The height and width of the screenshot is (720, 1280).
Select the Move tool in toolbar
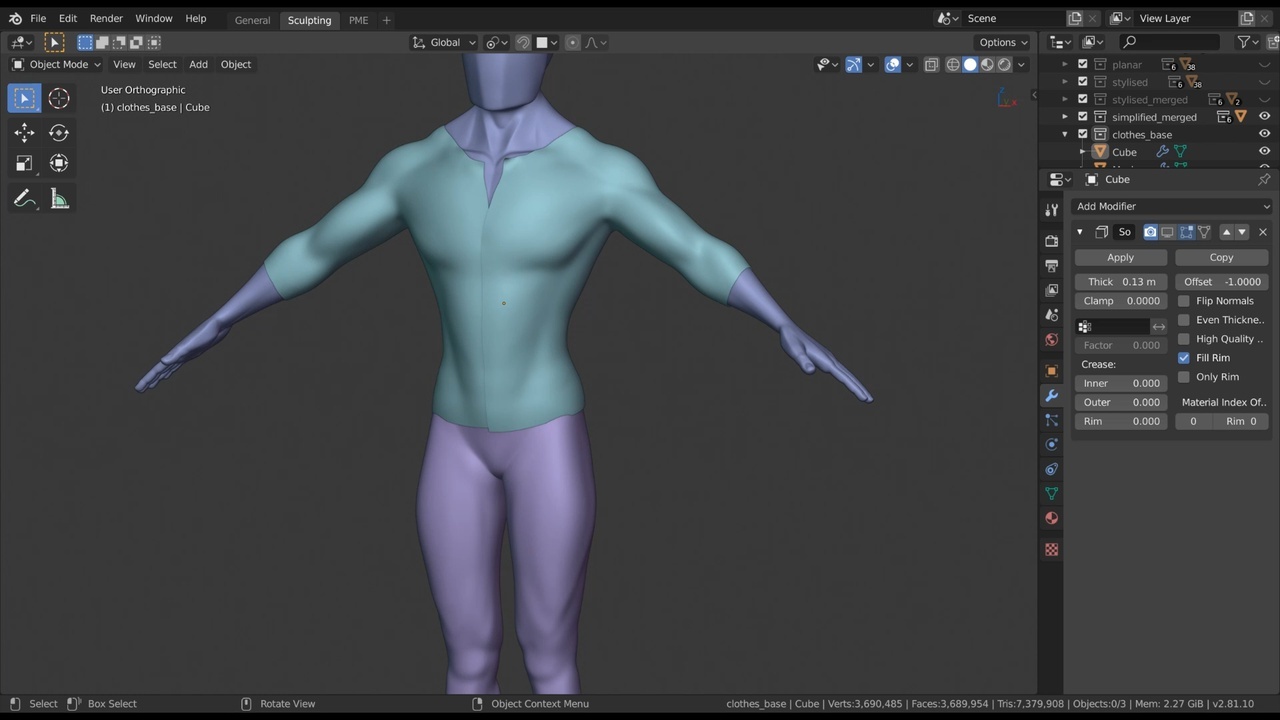pos(24,133)
